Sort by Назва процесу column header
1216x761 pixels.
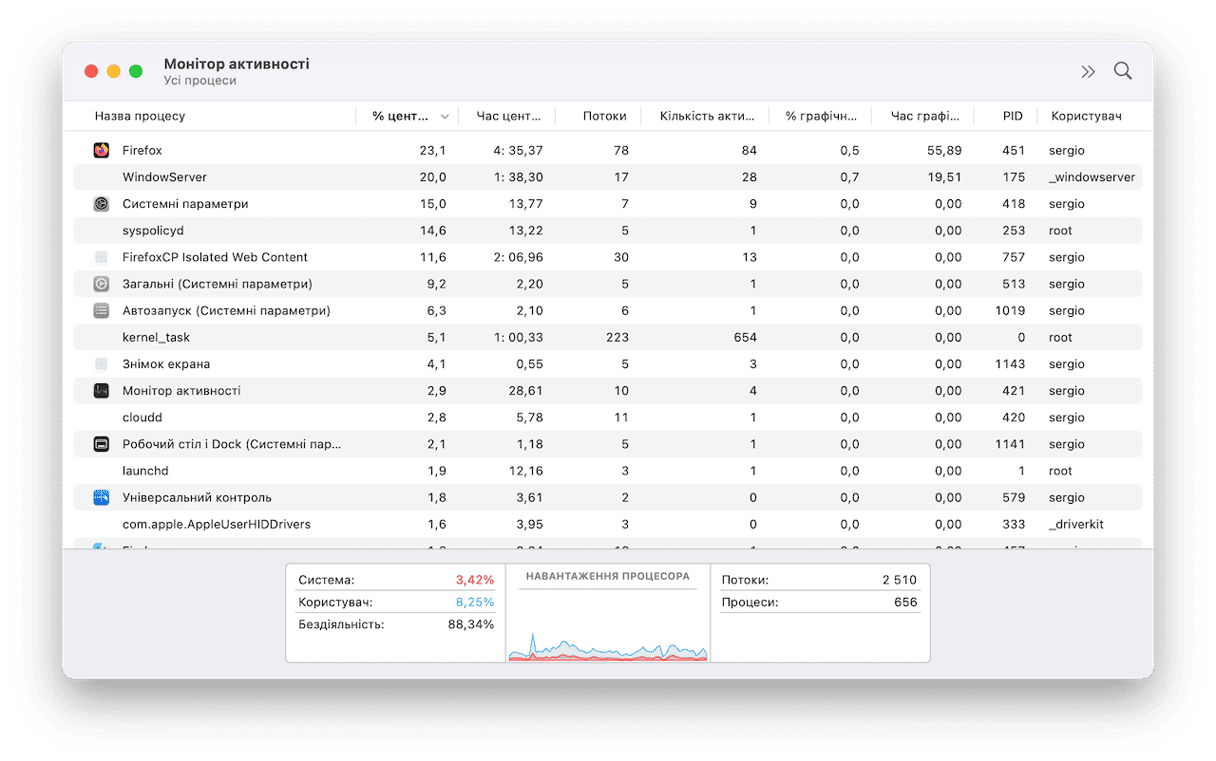pyautogui.click(x=140, y=116)
